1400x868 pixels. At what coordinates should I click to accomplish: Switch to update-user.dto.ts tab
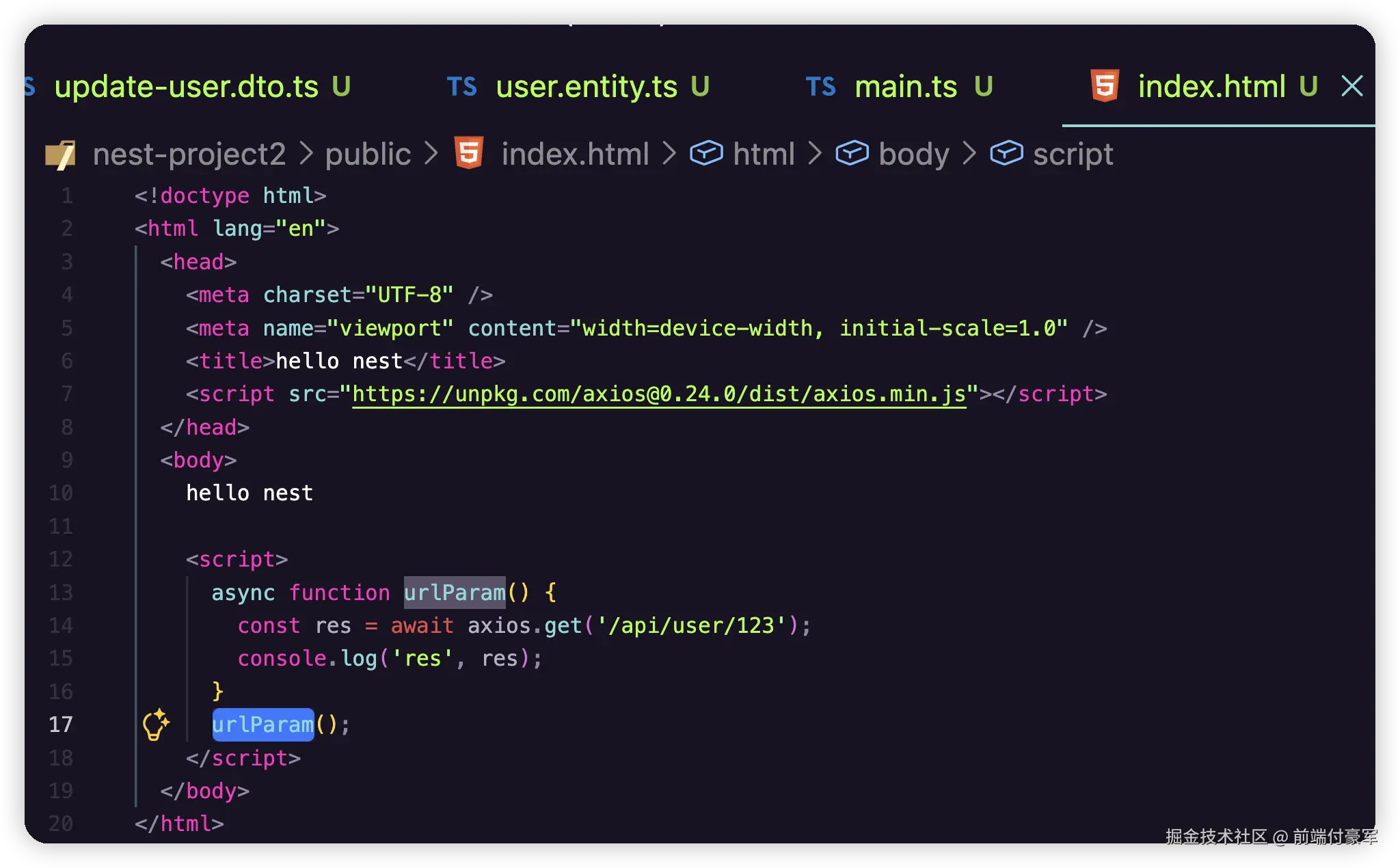pyautogui.click(x=186, y=87)
